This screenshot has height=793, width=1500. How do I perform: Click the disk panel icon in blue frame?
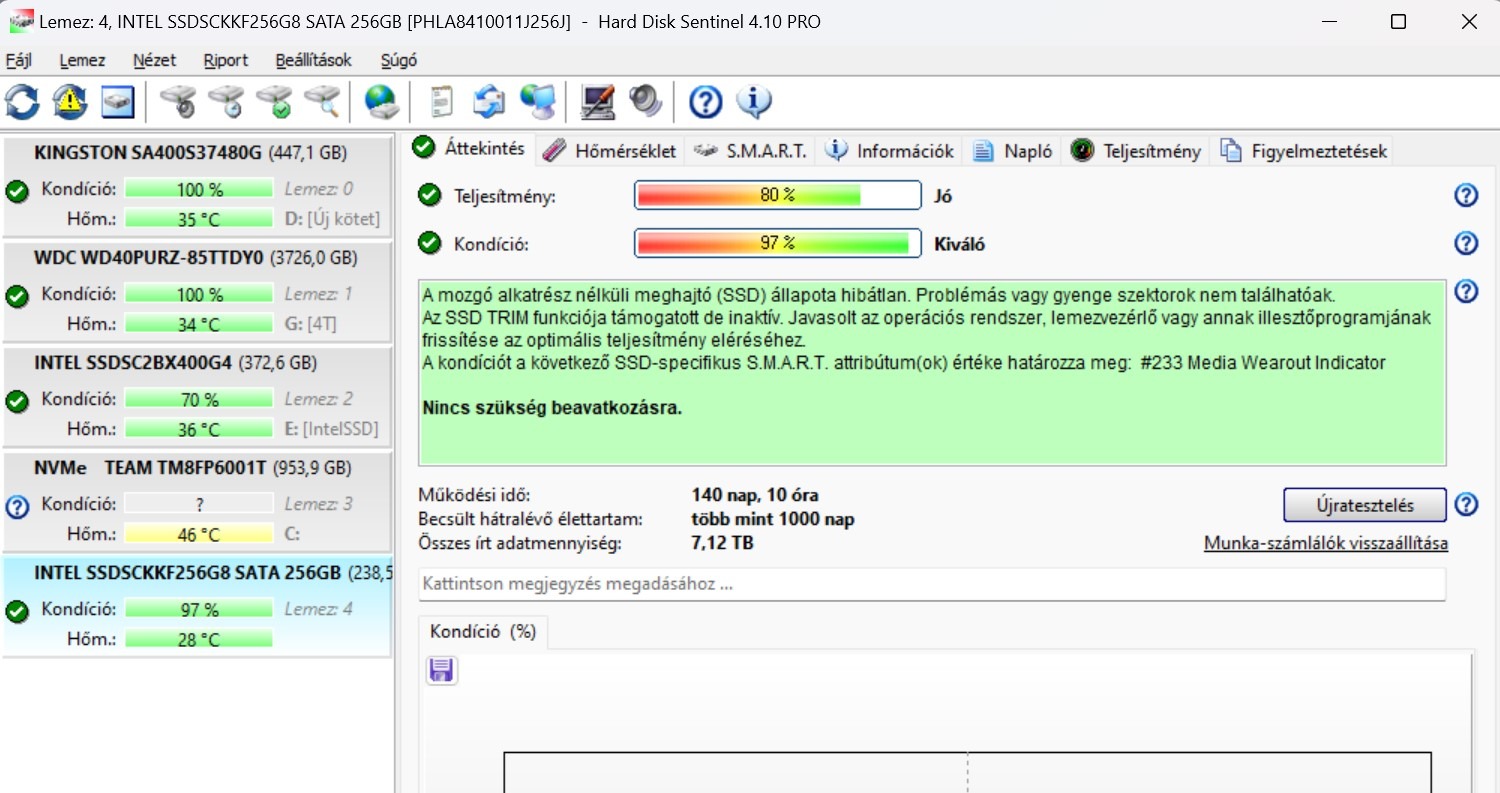tap(117, 101)
